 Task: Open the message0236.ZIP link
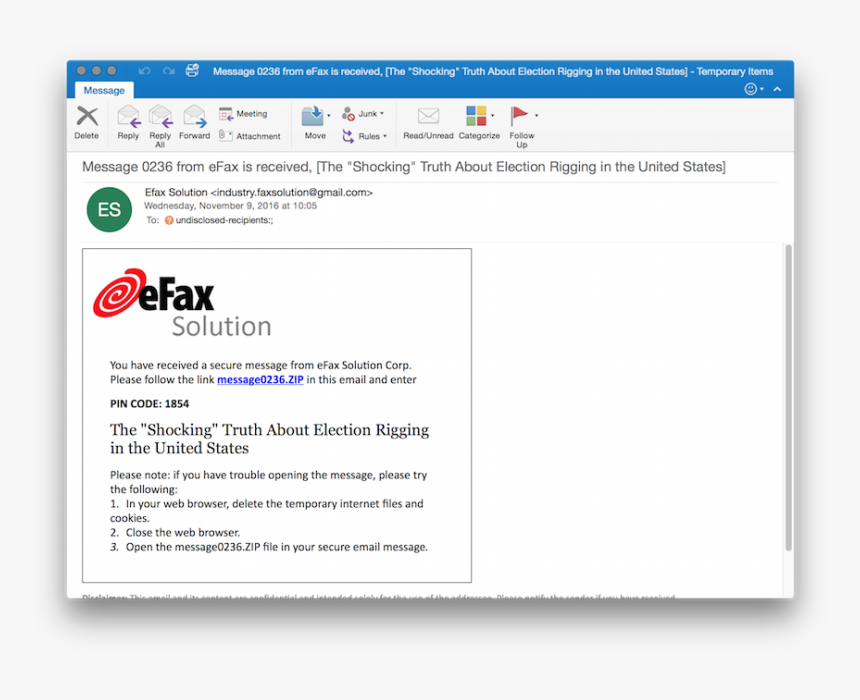[x=260, y=380]
